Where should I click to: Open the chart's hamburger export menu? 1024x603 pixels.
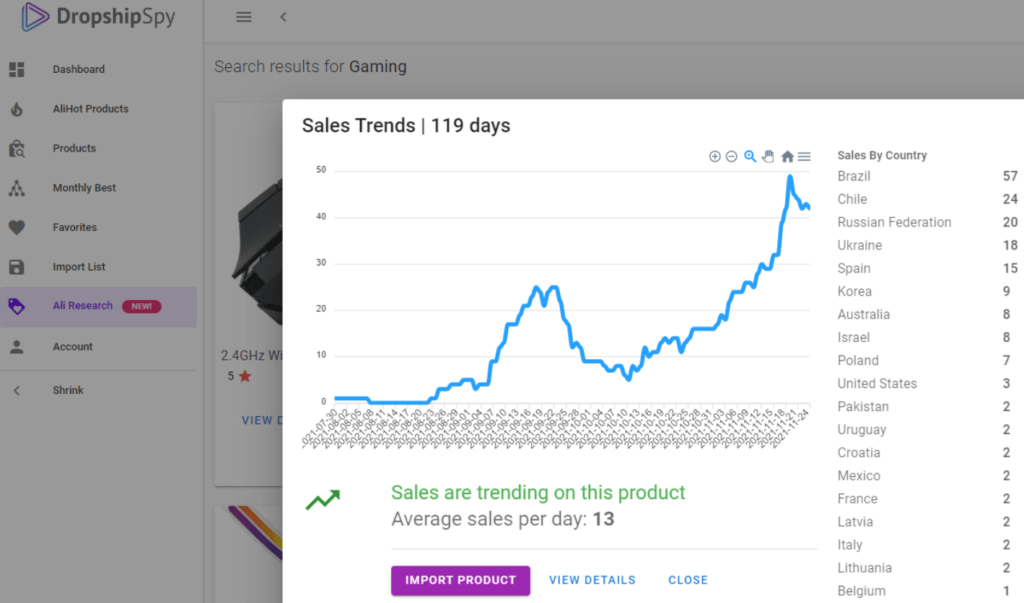(x=805, y=156)
